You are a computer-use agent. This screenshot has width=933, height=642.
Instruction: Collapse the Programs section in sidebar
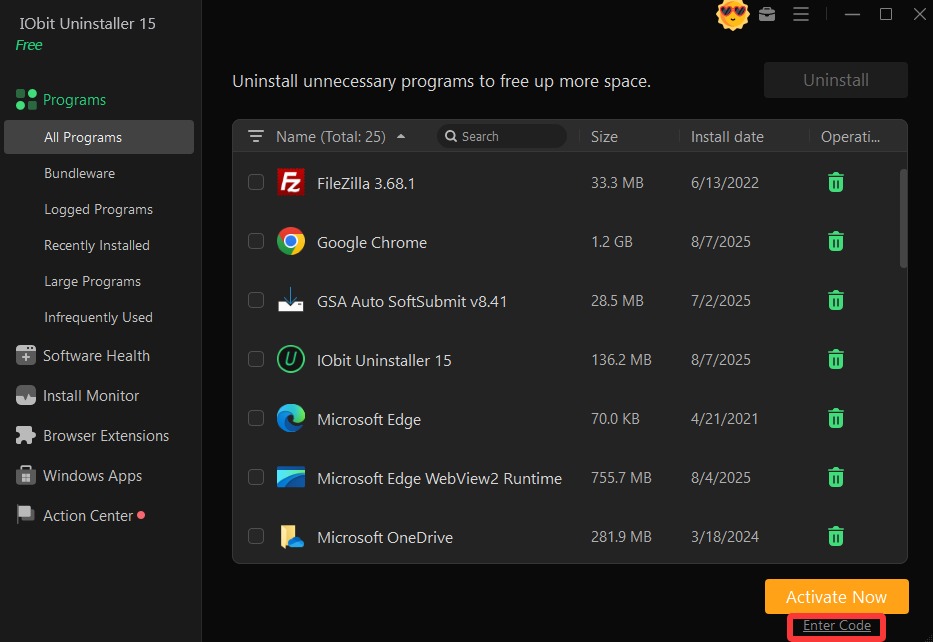(x=74, y=100)
